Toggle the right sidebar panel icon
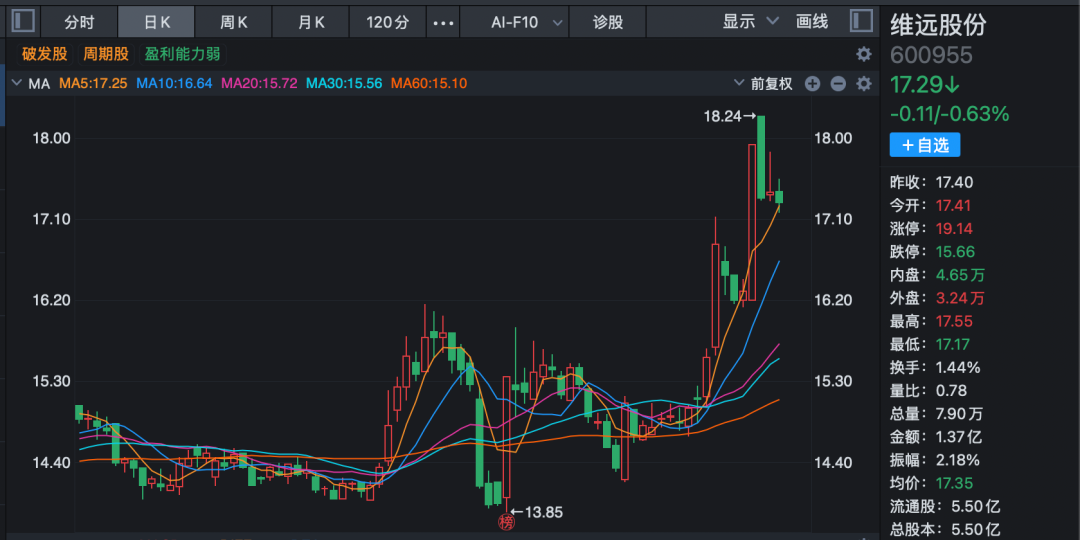The width and height of the screenshot is (1080, 540). 860,21
